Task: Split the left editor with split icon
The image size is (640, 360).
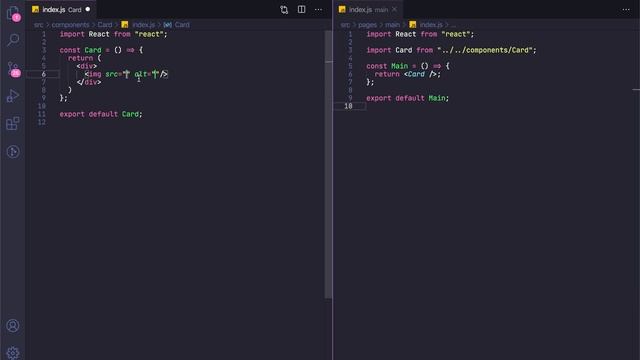Action: point(301,9)
